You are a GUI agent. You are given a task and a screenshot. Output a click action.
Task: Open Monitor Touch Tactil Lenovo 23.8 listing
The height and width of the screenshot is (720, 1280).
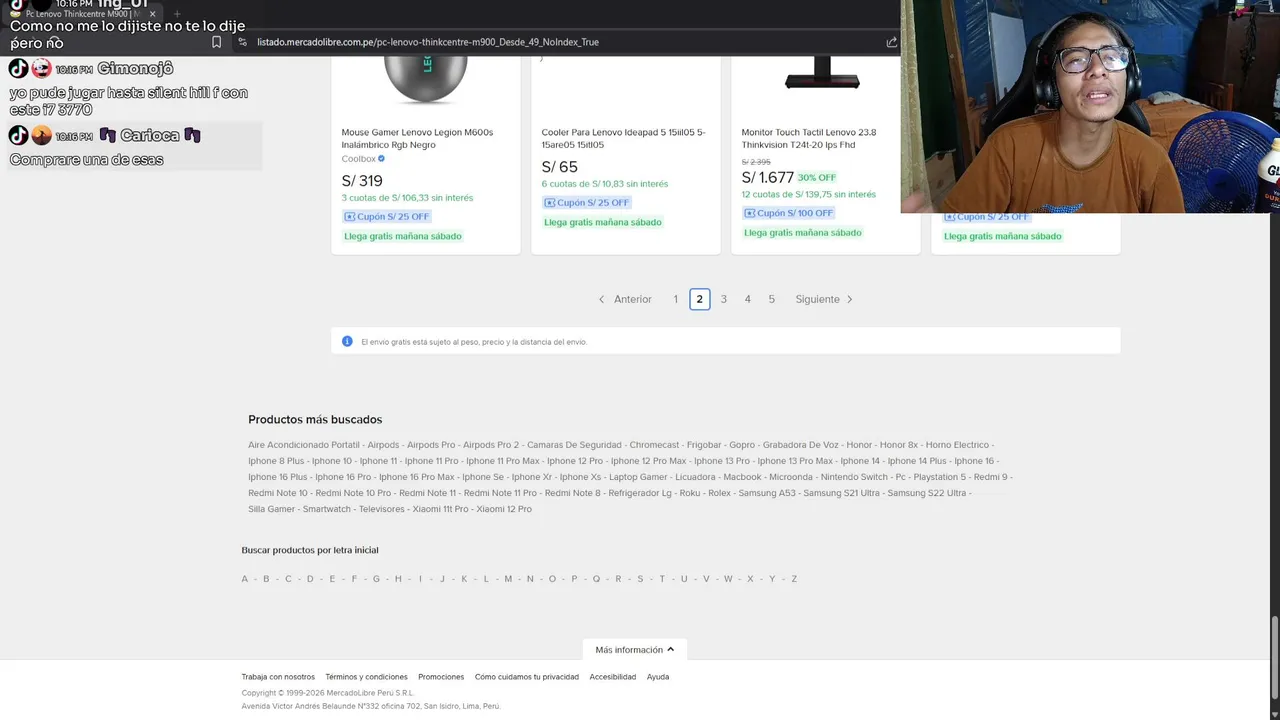coord(808,138)
